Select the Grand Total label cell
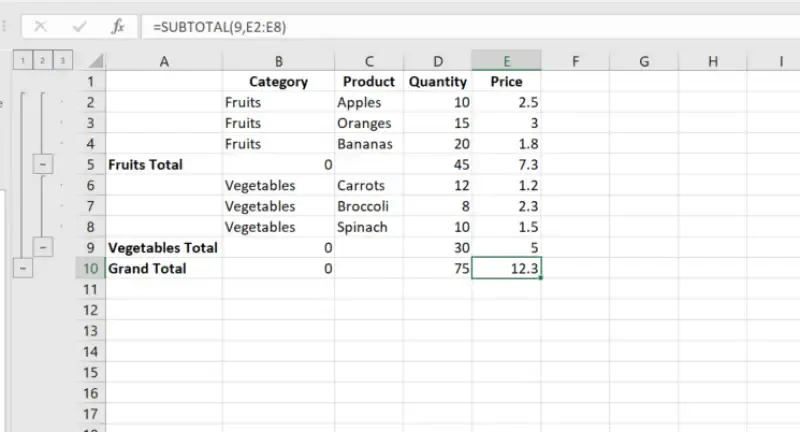The width and height of the screenshot is (800, 432). click(x=164, y=269)
